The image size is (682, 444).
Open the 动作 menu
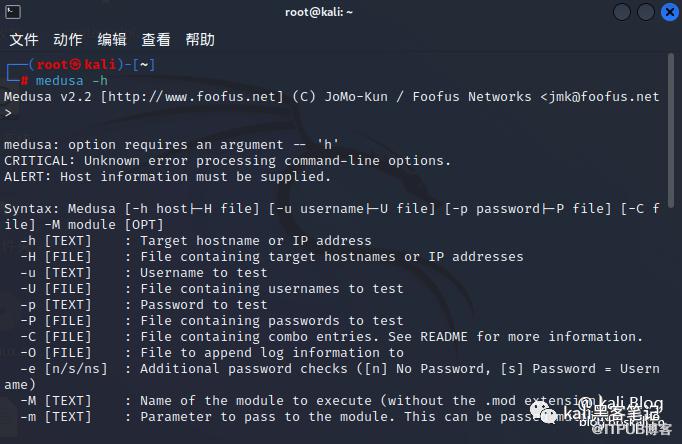(x=68, y=40)
